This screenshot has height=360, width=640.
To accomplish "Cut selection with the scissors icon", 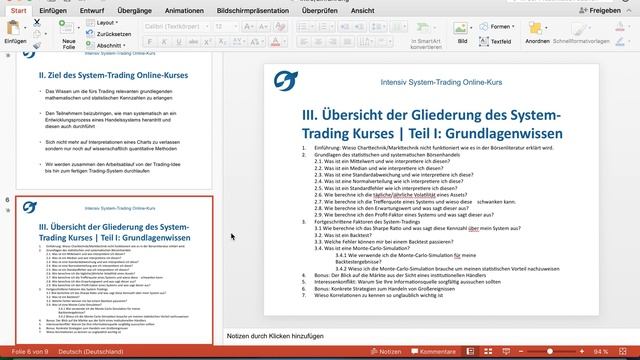I will tap(37, 22).
